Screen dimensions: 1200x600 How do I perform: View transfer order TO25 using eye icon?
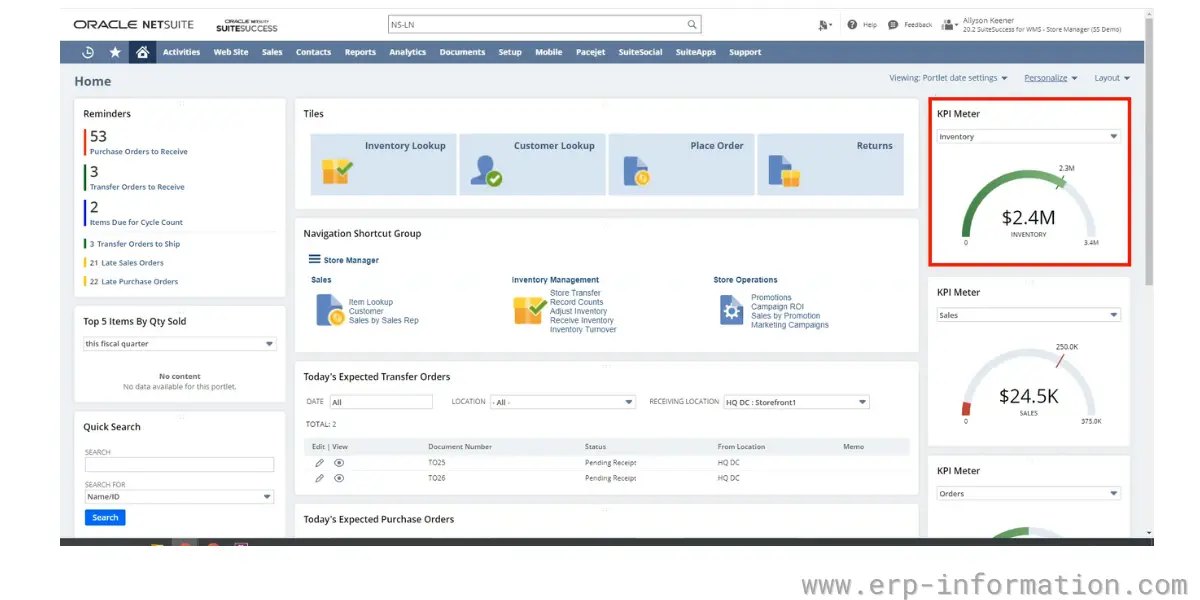339,463
